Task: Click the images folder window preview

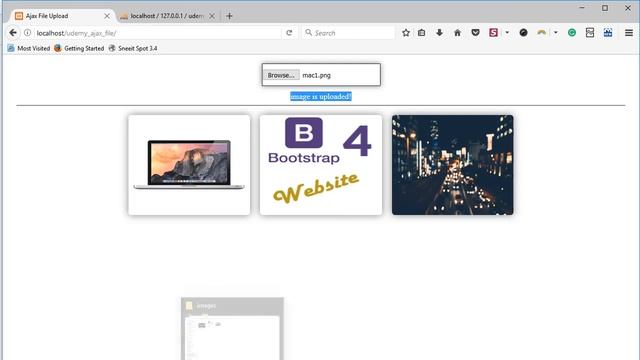Action: (x=232, y=329)
